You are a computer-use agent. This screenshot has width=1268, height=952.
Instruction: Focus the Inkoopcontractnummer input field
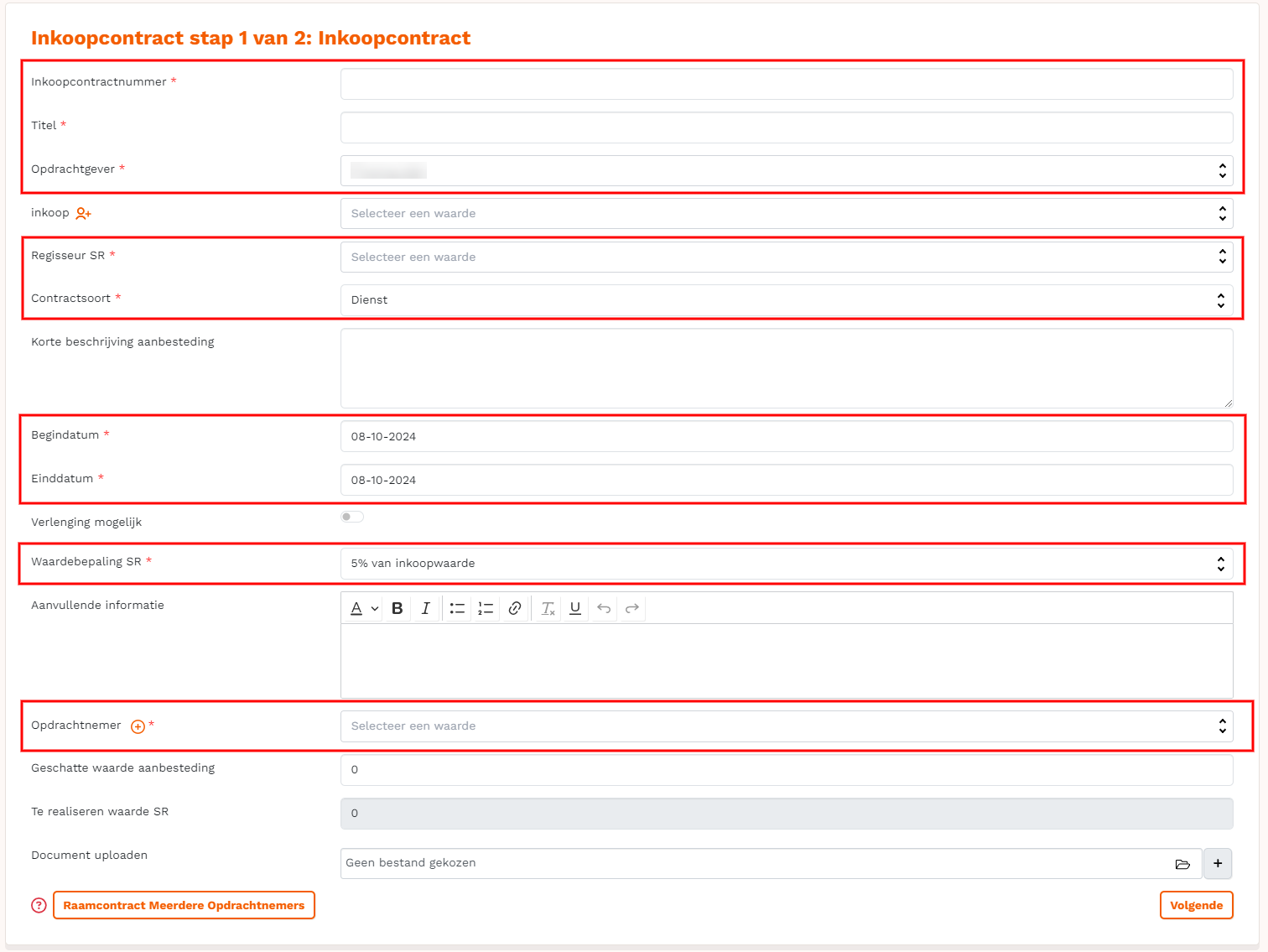pyautogui.click(x=787, y=84)
